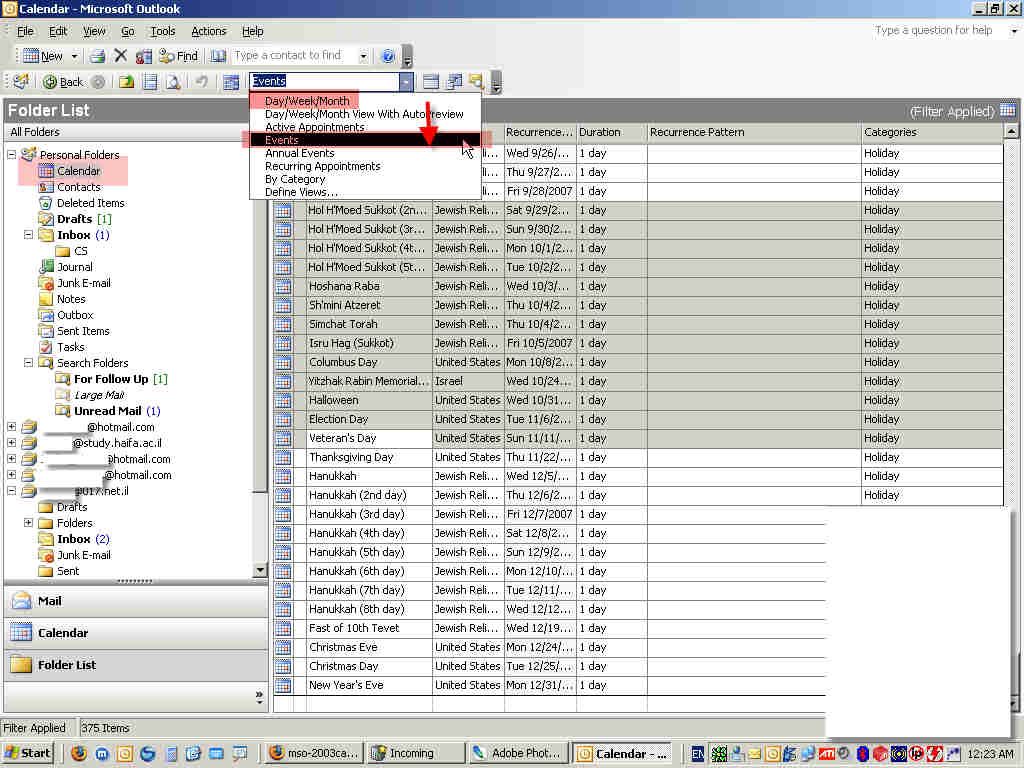Click the events list scroll up arrow

click(1011, 132)
